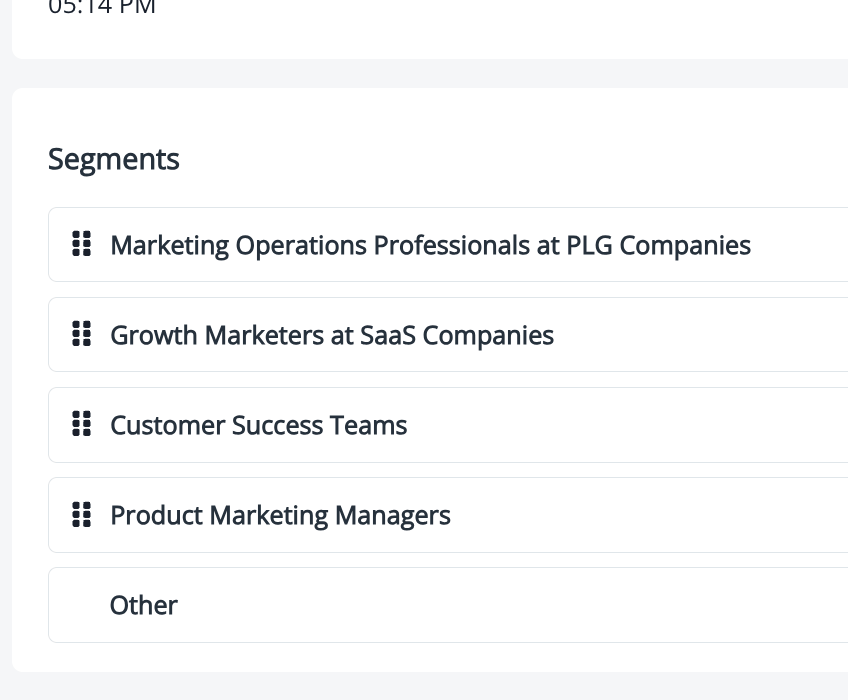Click blank area right of Growth Marketers label
The height and width of the screenshot is (700, 848).
tap(703, 335)
